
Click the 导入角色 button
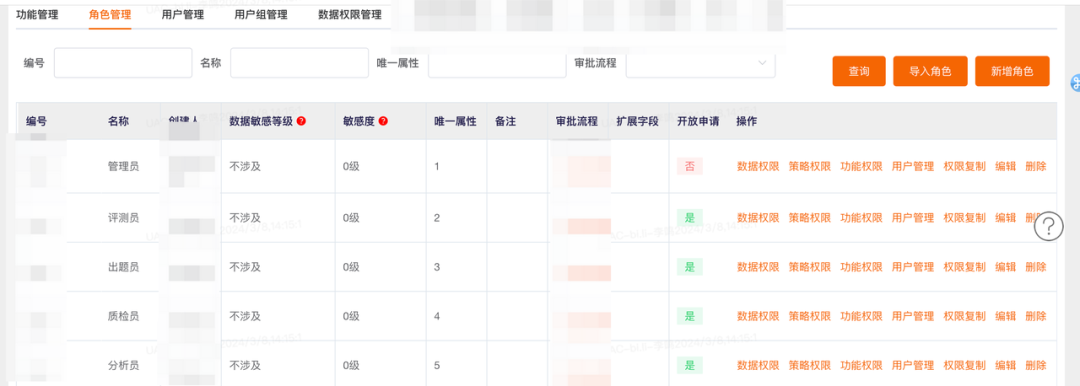coord(931,71)
